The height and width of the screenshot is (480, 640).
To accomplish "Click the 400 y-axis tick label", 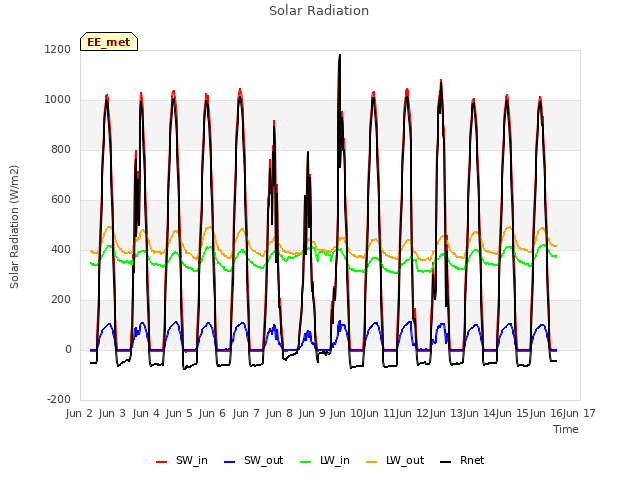I will pos(61,250).
